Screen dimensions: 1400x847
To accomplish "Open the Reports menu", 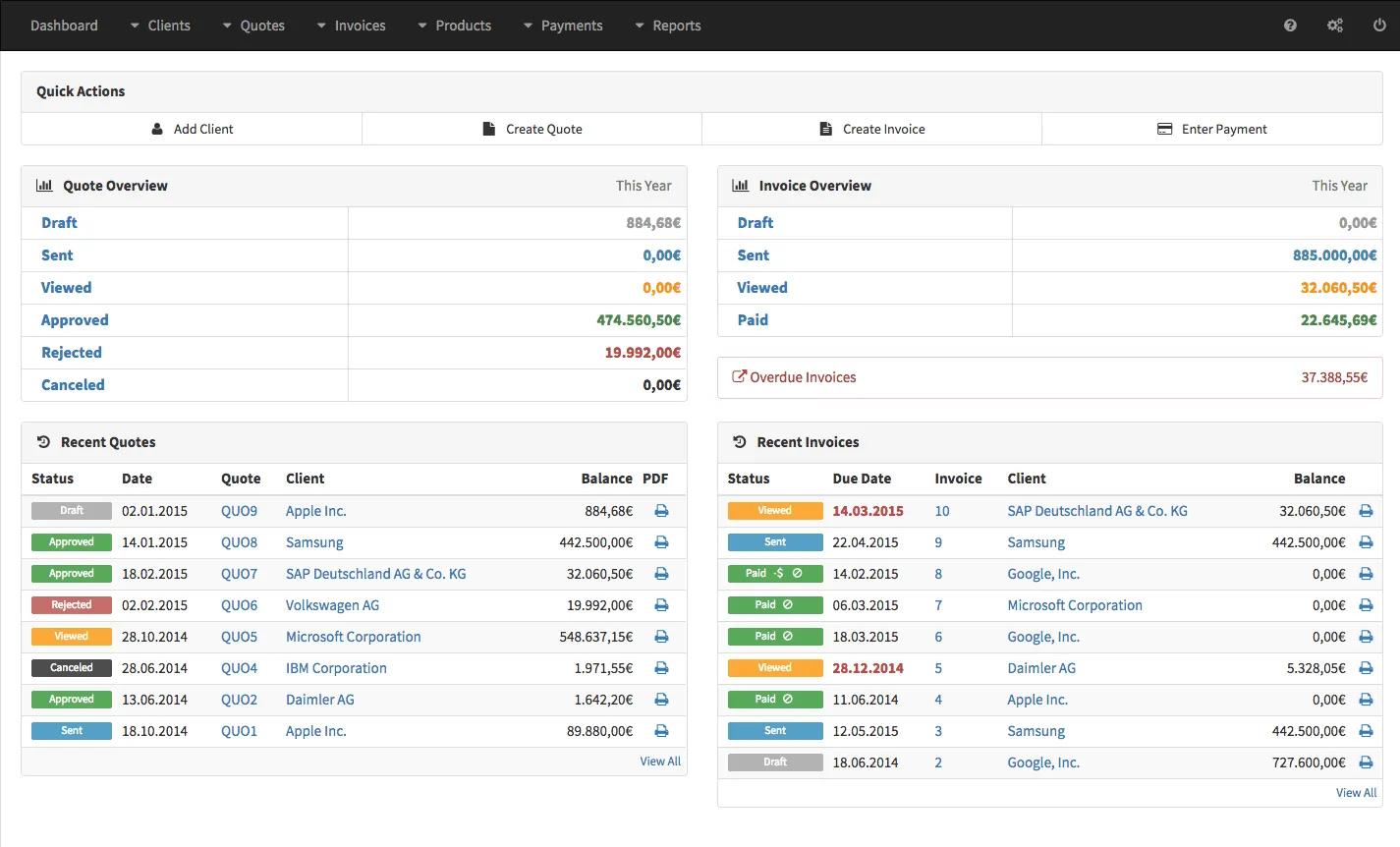I will click(675, 26).
